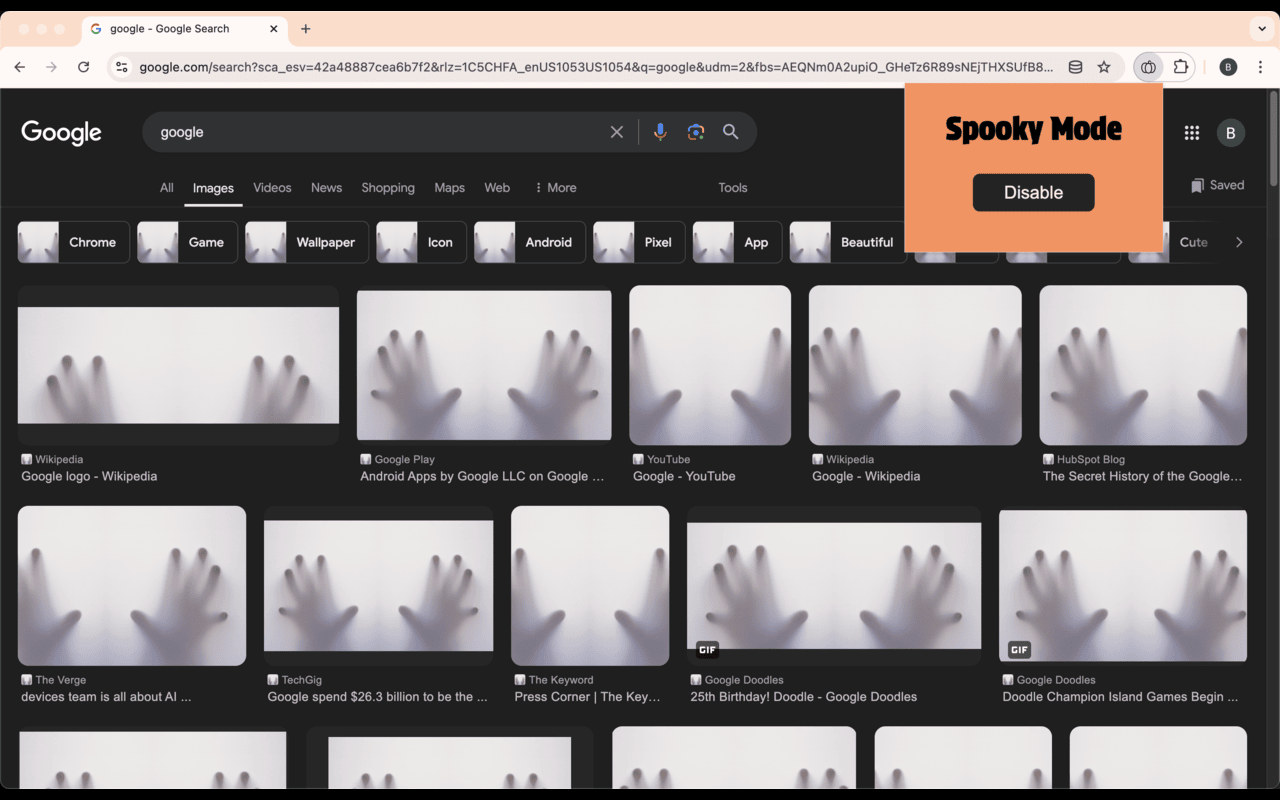The height and width of the screenshot is (800, 1280).
Task: Open the TechGig $26.3 billion image
Action: pos(378,586)
